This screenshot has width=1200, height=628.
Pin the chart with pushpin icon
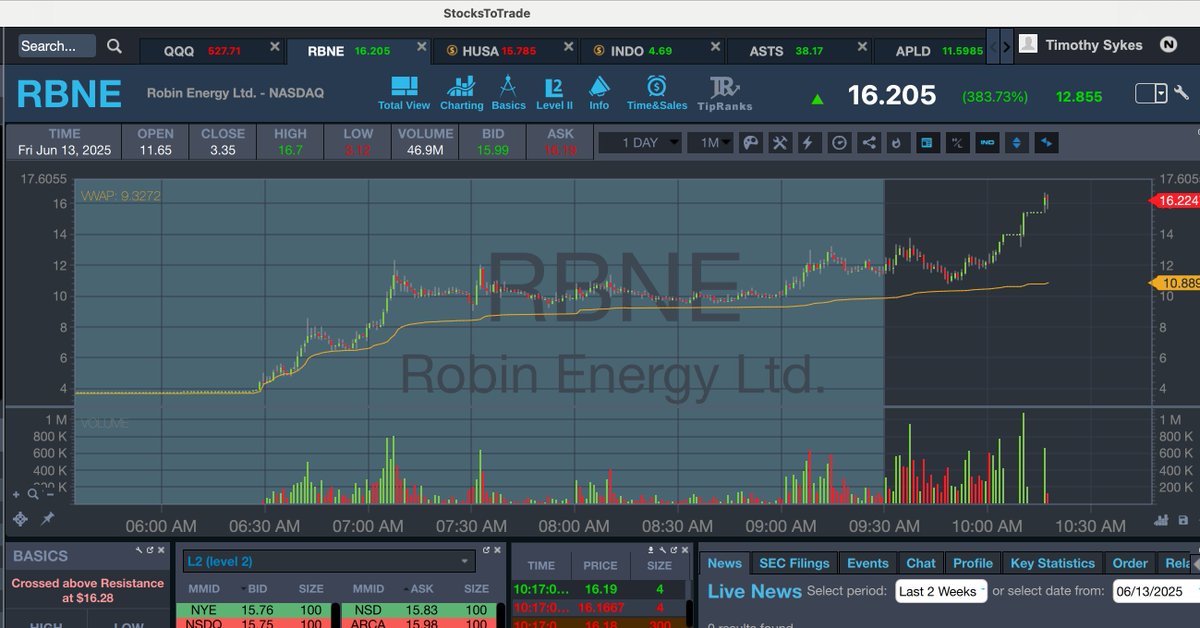pos(47,519)
